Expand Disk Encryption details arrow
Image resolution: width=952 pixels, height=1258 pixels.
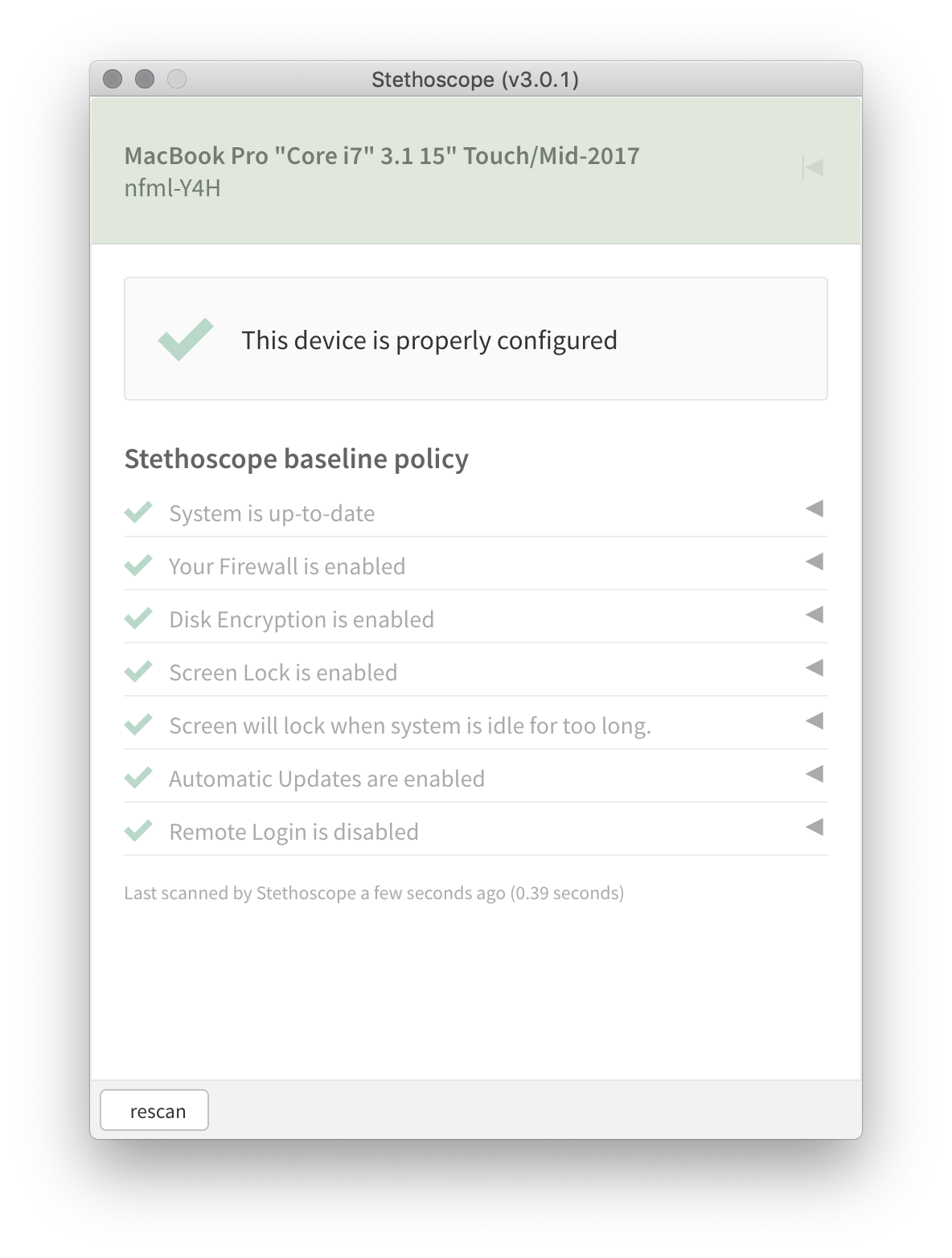point(815,615)
